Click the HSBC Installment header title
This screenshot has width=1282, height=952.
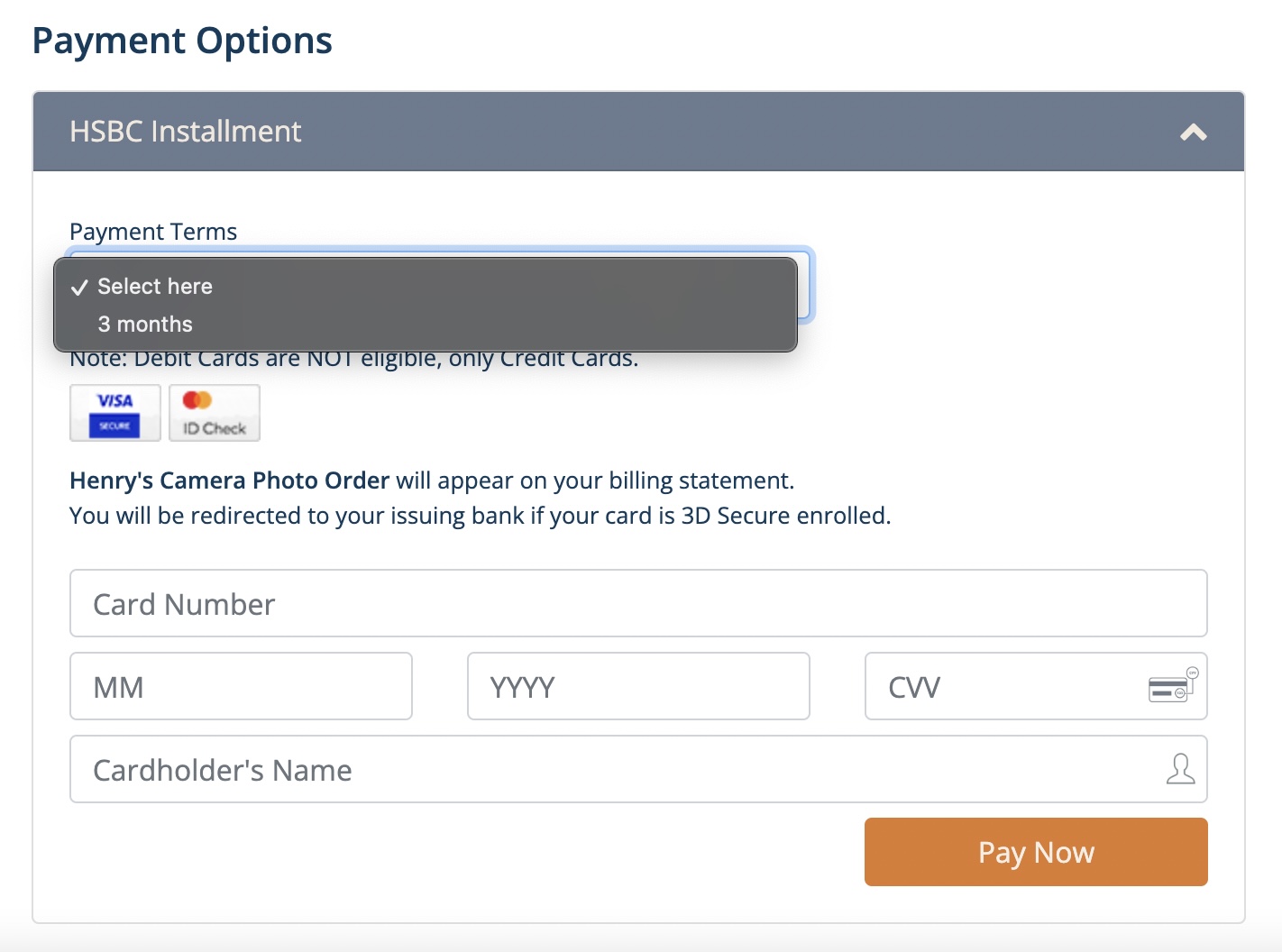[185, 132]
